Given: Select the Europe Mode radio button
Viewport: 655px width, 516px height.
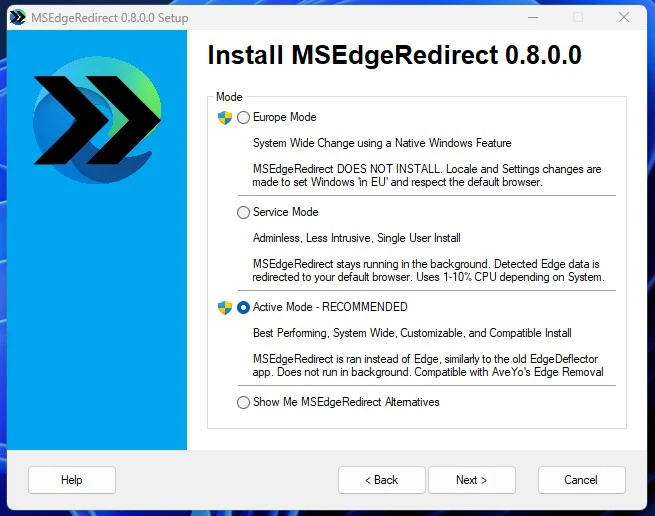Looking at the screenshot, I should click(x=243, y=117).
